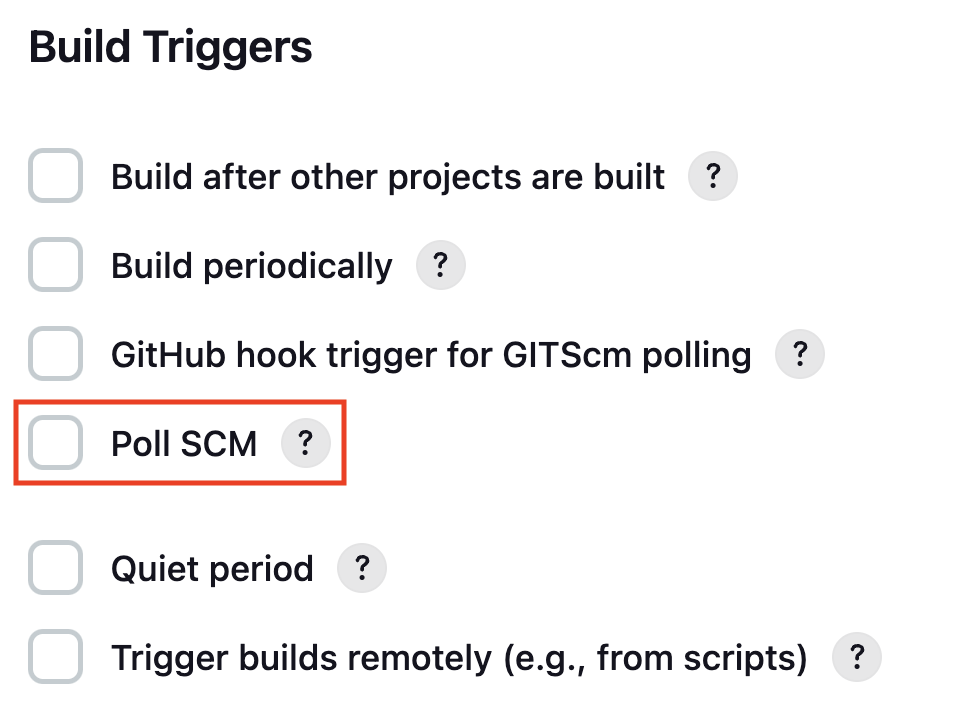Check the GitHub hook trigger checkbox
This screenshot has height=724, width=972.
(x=56, y=354)
